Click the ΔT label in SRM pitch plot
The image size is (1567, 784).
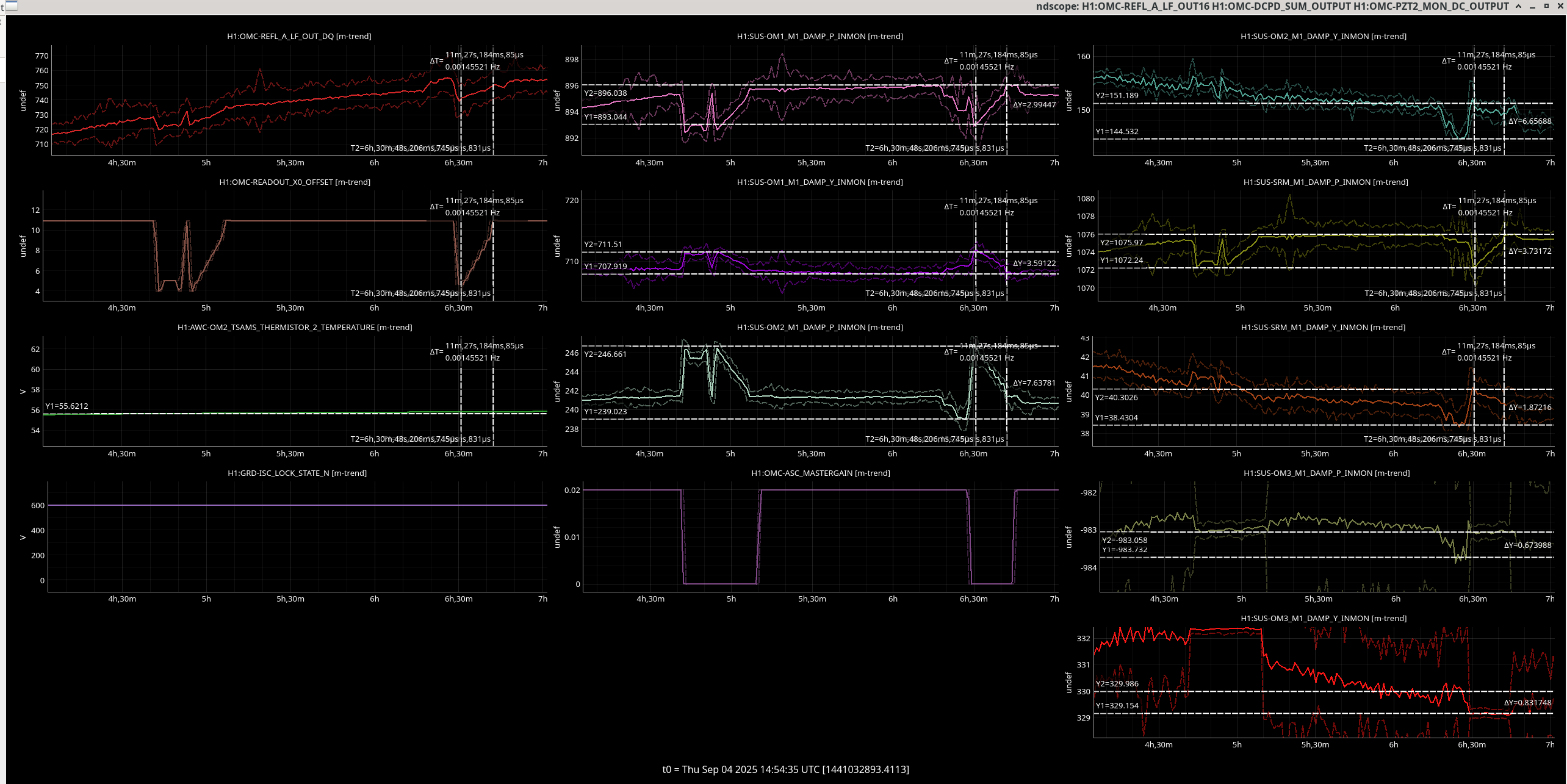pyautogui.click(x=1450, y=207)
